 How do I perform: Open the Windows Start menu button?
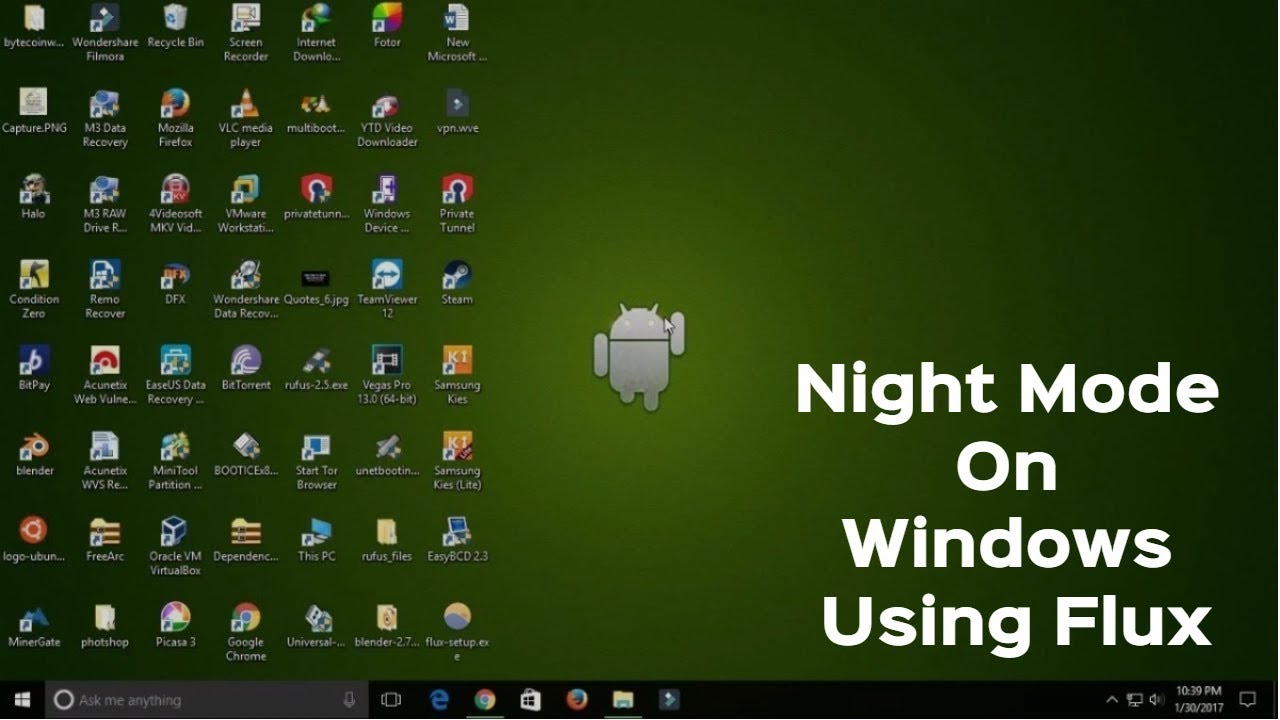[x=22, y=700]
